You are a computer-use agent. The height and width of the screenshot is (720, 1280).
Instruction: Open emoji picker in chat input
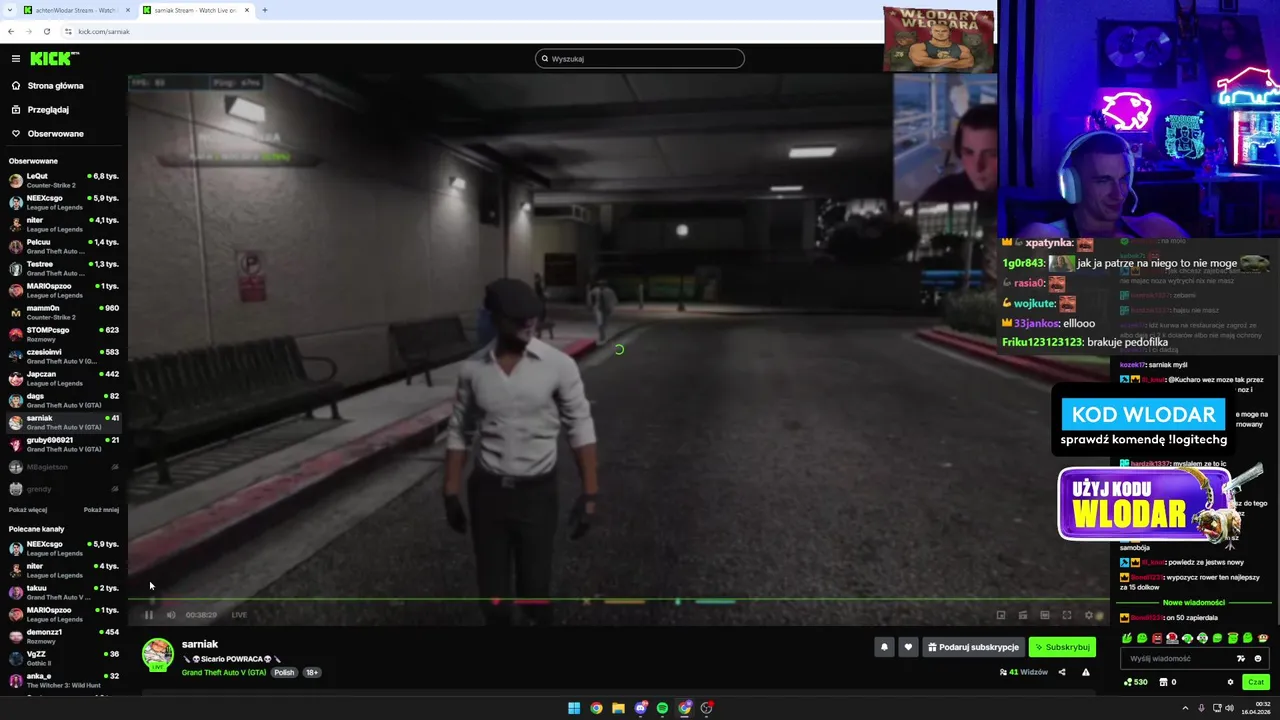coord(1258,659)
